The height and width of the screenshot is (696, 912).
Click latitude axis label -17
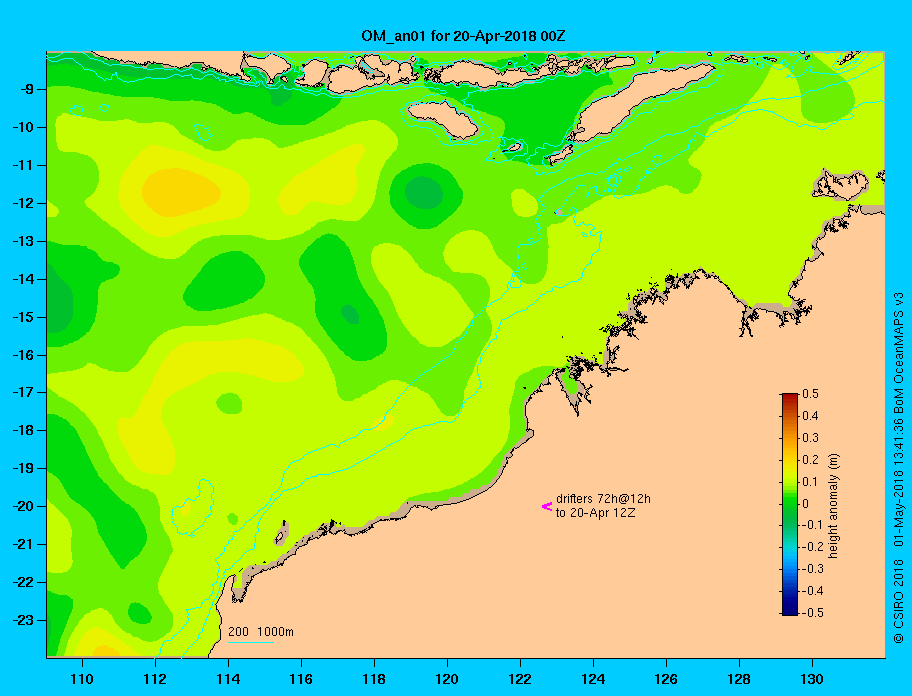[22, 393]
